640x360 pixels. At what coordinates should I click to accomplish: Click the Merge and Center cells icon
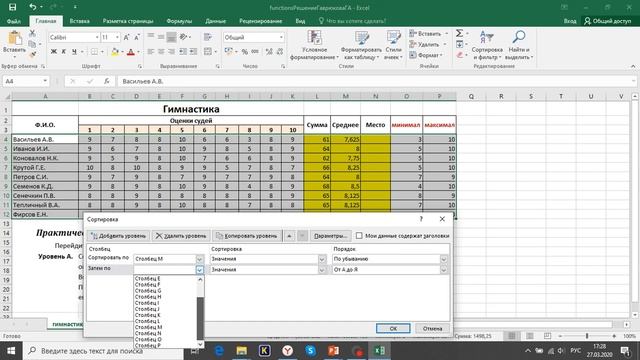pyautogui.click(x=208, y=51)
